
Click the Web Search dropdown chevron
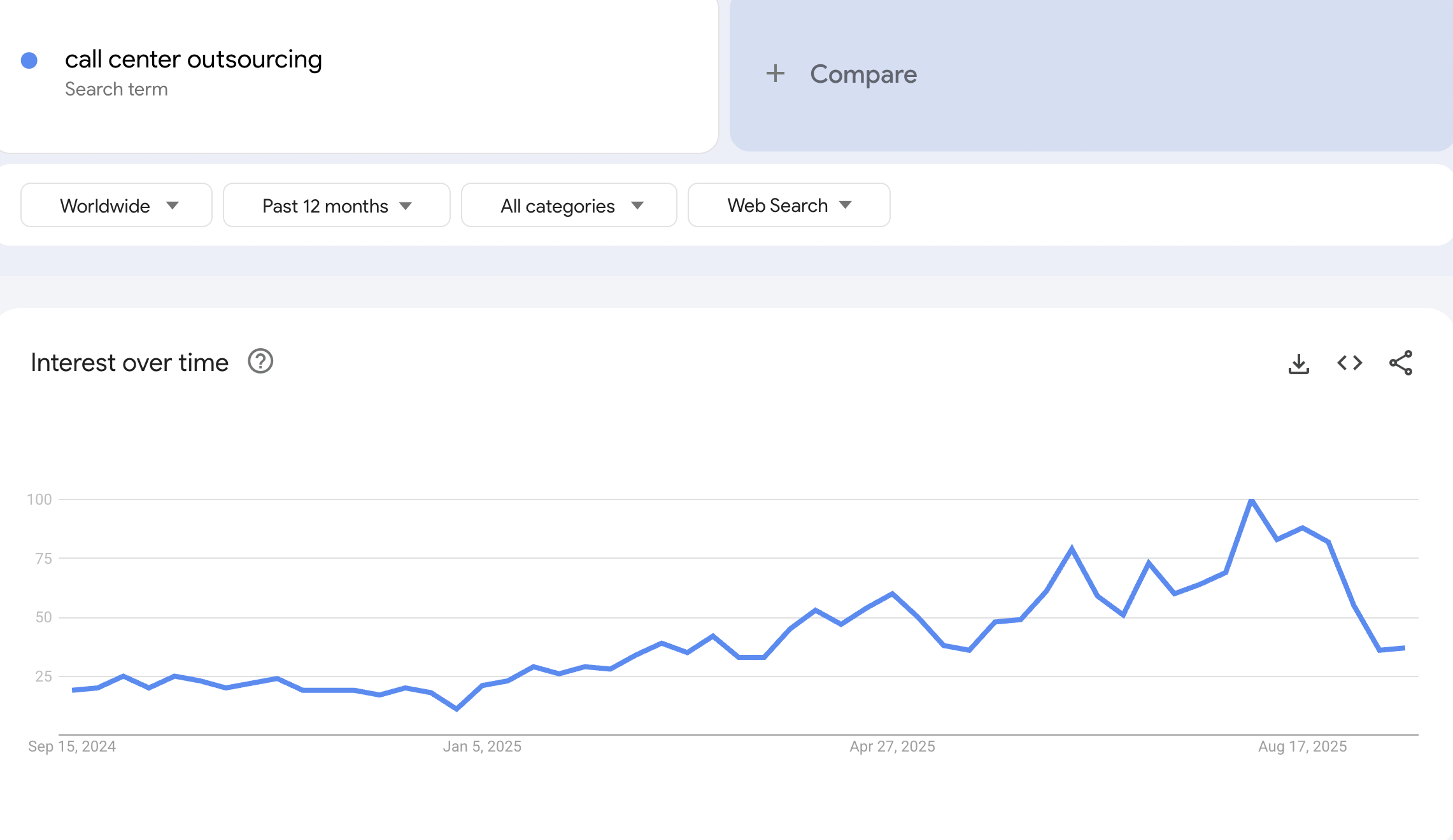tap(845, 206)
